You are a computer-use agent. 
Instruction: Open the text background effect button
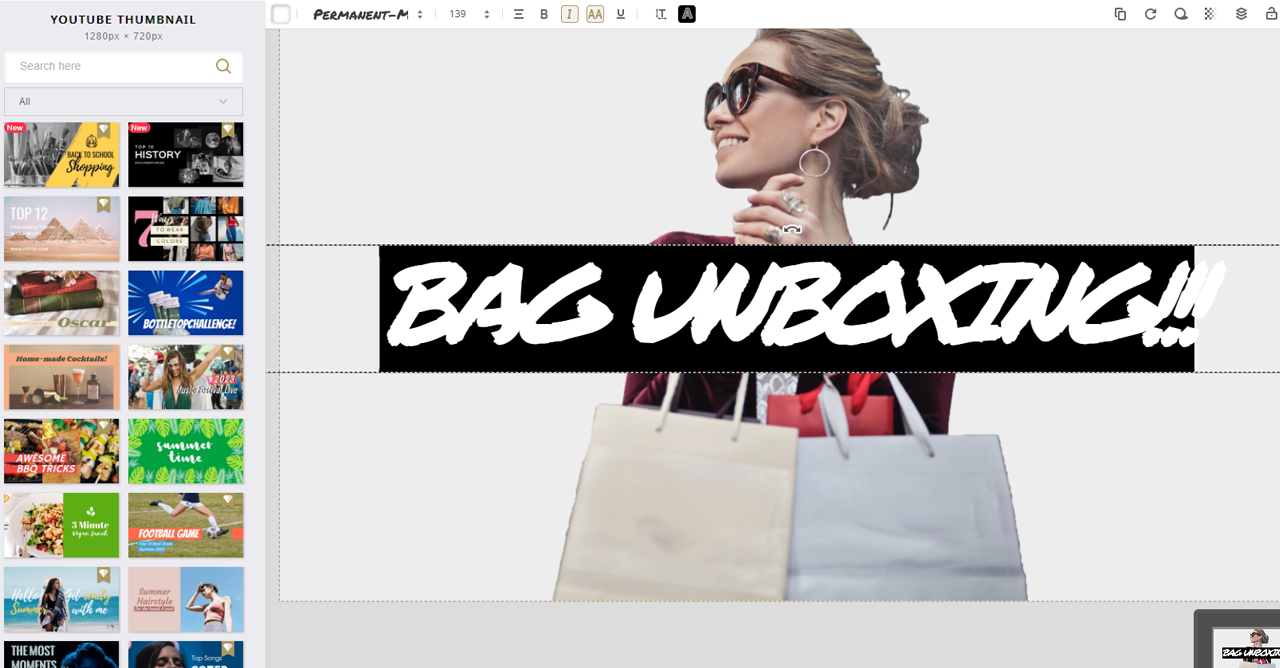pyautogui.click(x=686, y=14)
